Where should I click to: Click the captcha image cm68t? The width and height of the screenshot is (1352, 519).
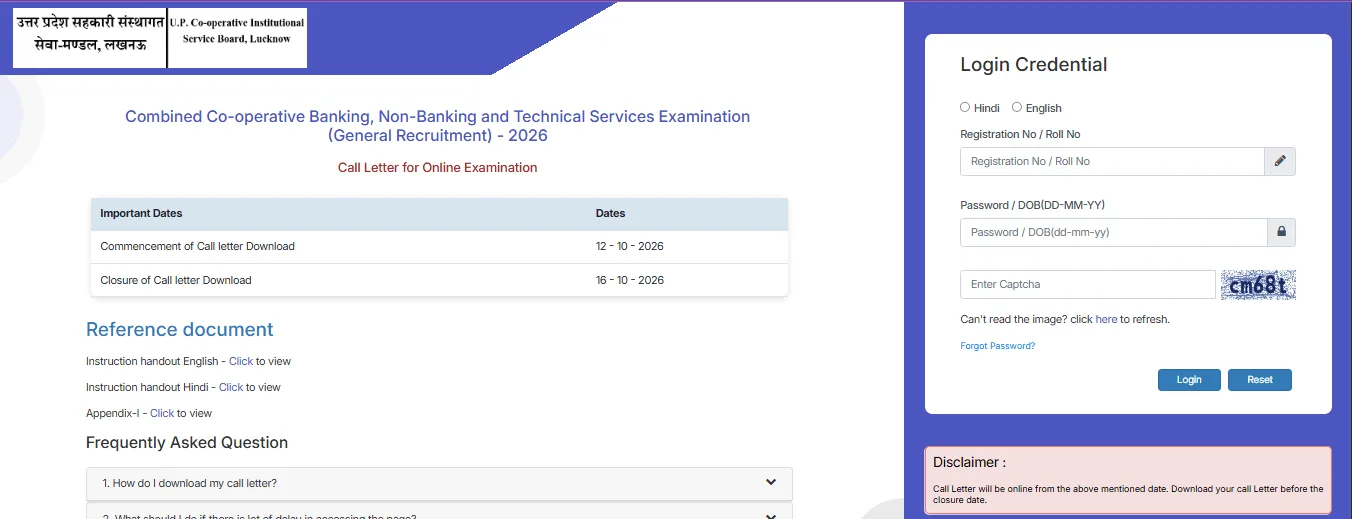[x=1258, y=285]
